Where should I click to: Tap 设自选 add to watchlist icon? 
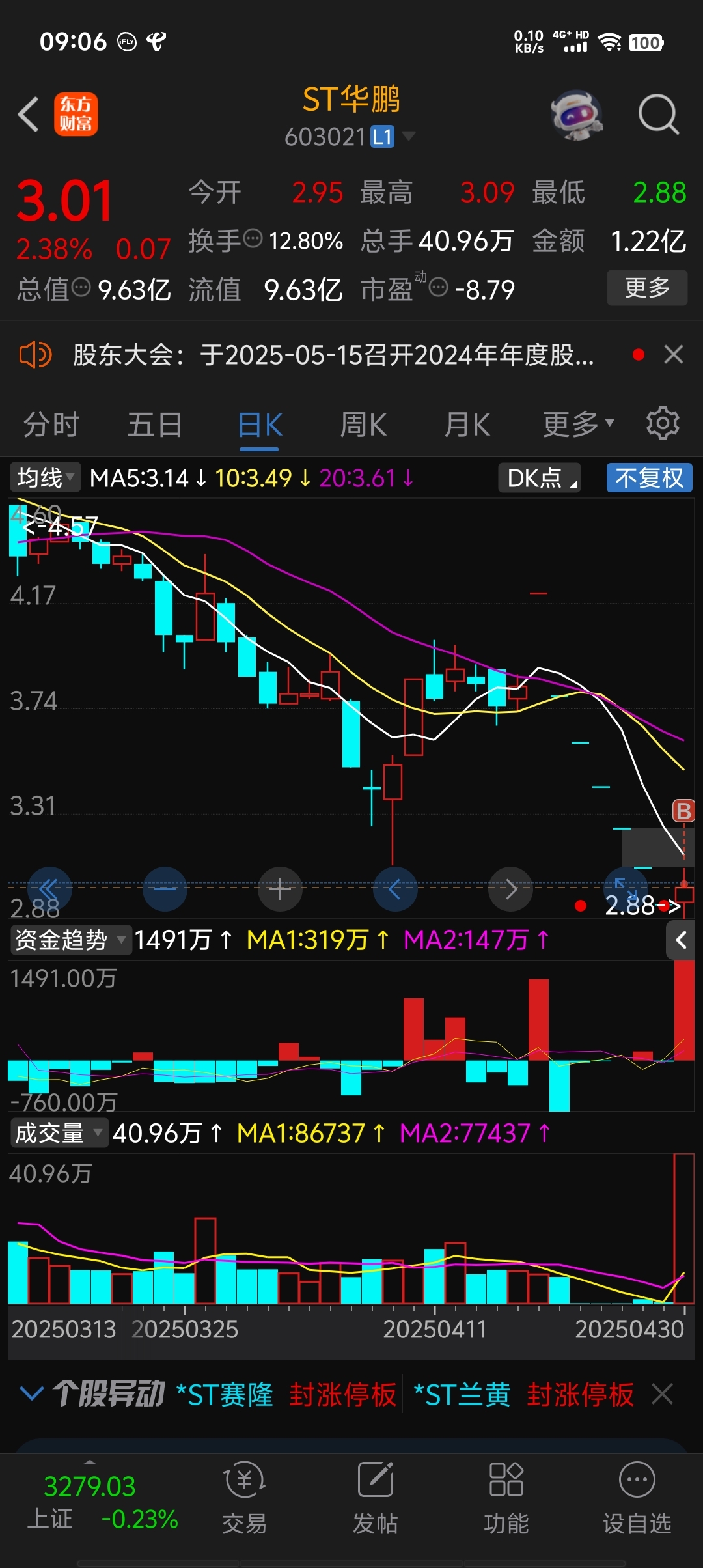637,1497
